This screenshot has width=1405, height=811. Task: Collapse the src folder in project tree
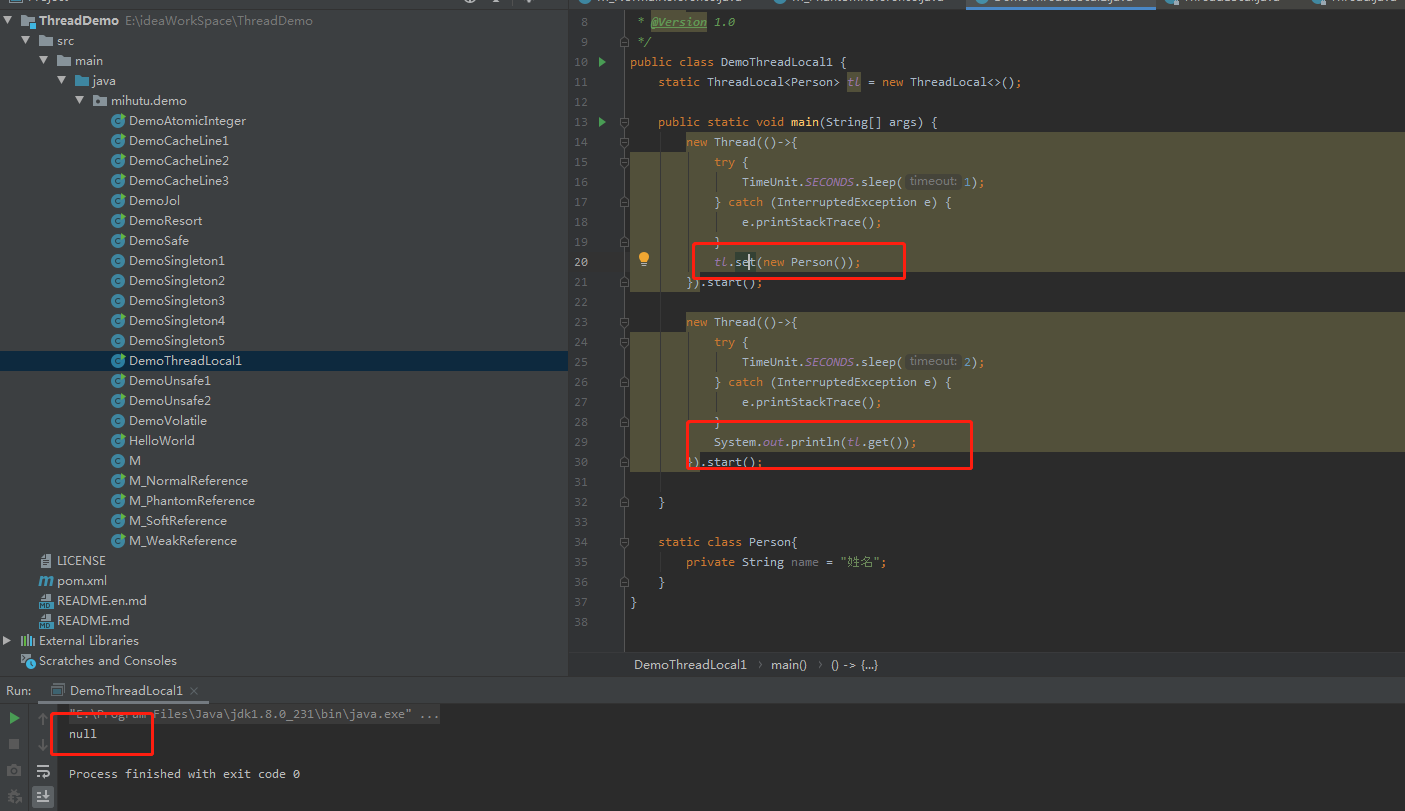coord(27,41)
